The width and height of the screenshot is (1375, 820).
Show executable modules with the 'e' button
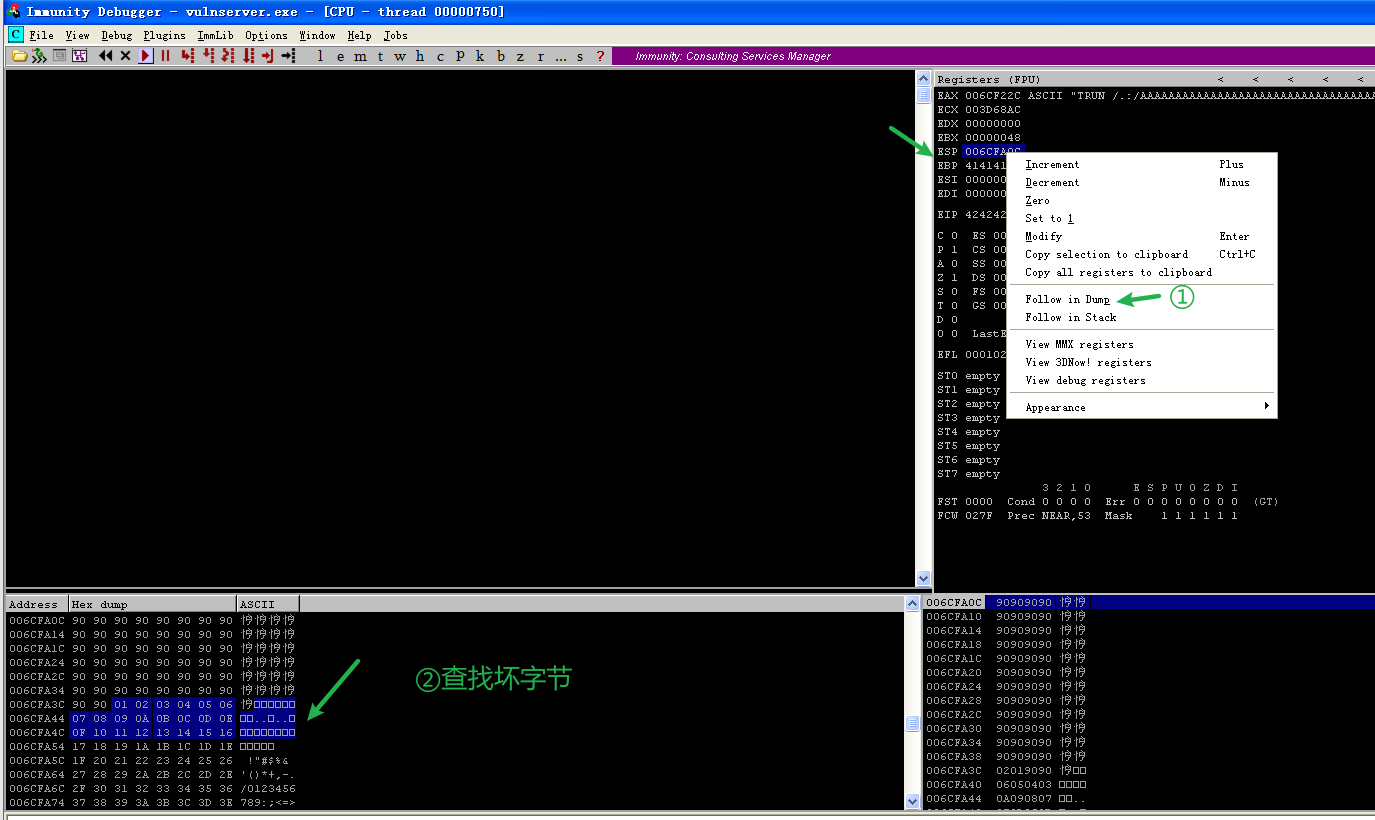[x=340, y=56]
